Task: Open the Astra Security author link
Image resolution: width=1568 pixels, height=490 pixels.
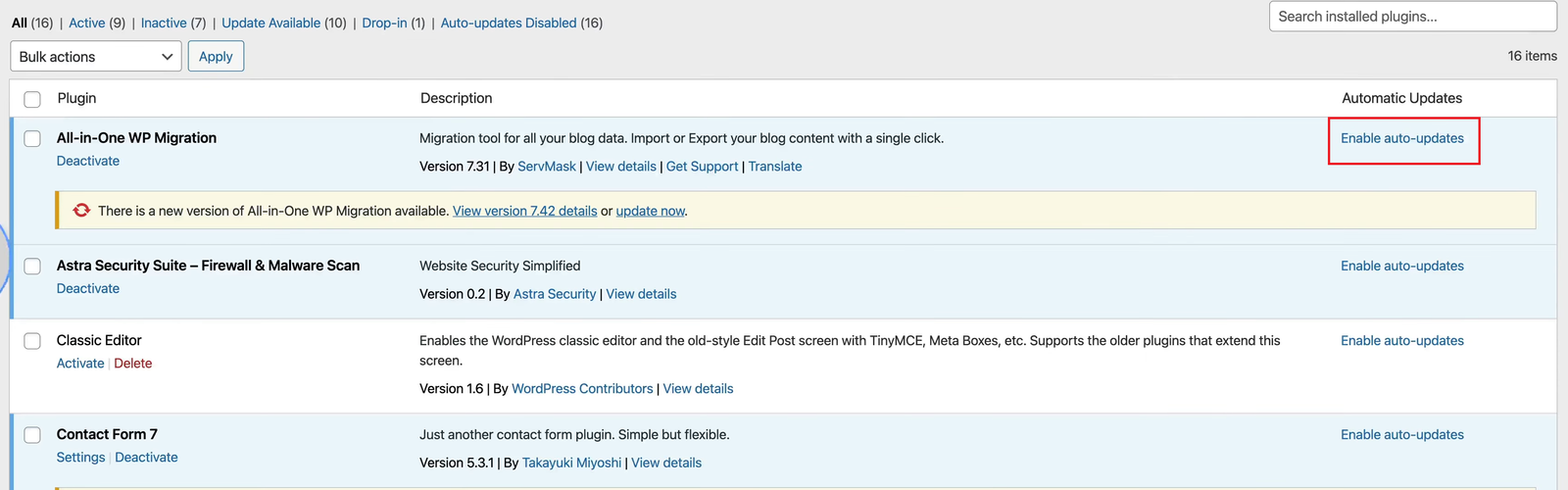Action: tap(555, 294)
